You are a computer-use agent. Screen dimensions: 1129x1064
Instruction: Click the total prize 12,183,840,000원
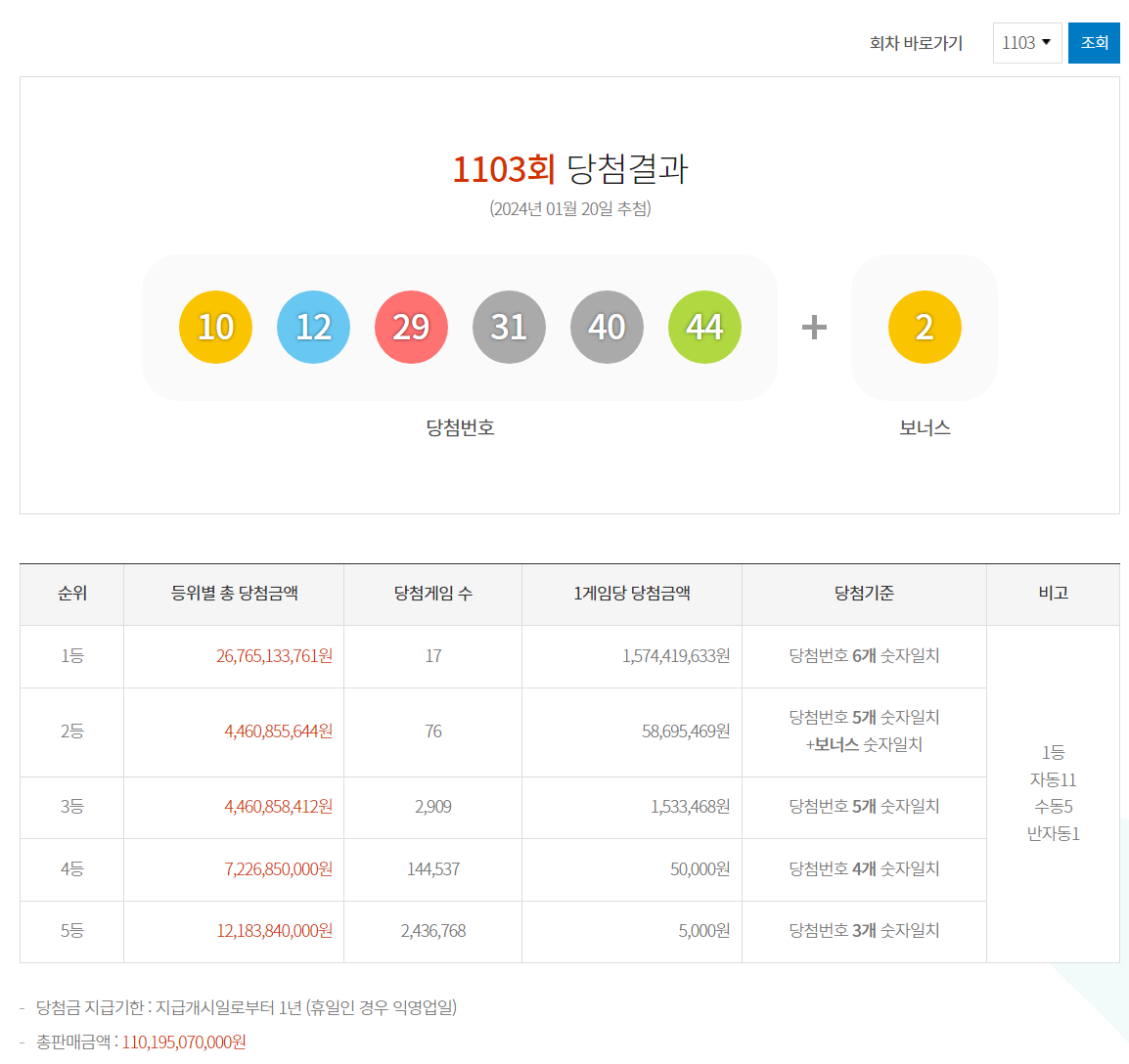pyautogui.click(x=274, y=931)
